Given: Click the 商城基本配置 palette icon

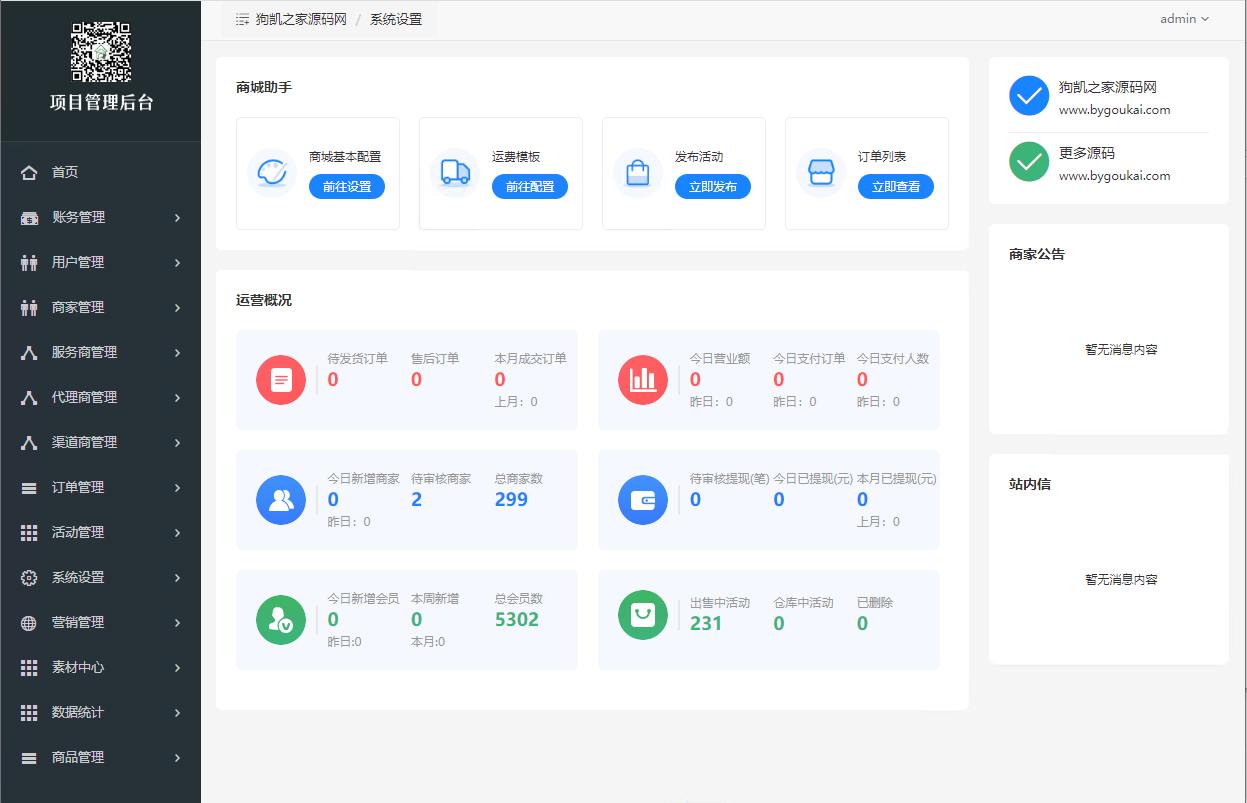Looking at the screenshot, I should 272,173.
